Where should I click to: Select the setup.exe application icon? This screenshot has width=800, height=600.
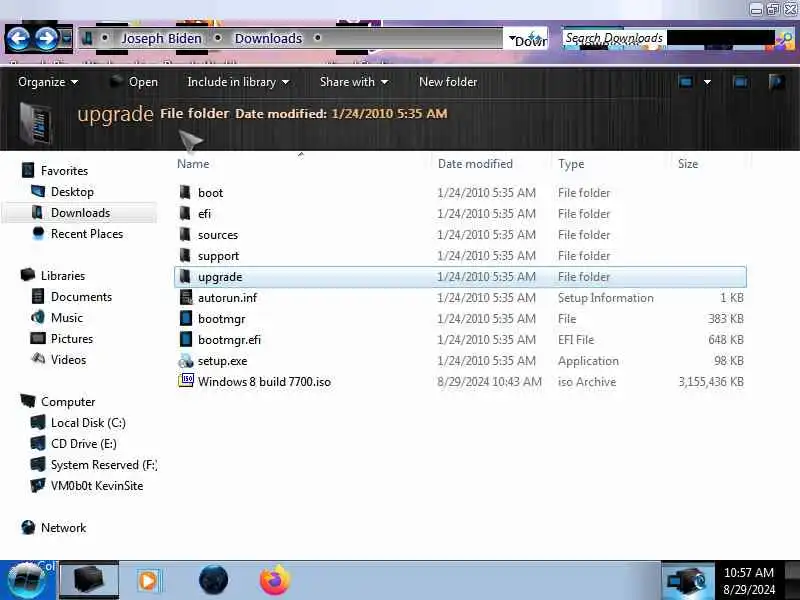click(x=186, y=361)
